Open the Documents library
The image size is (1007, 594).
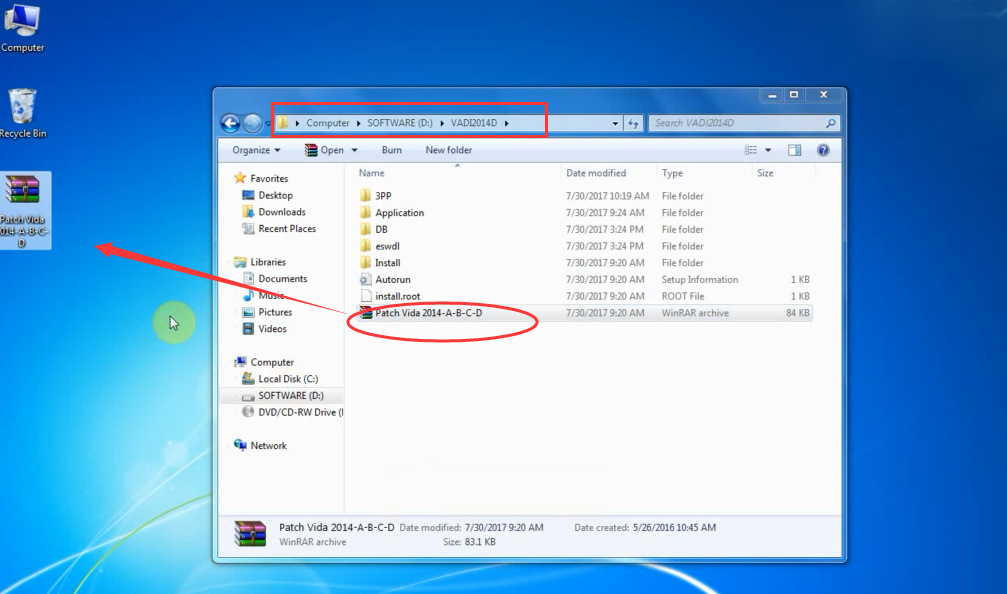(x=283, y=279)
